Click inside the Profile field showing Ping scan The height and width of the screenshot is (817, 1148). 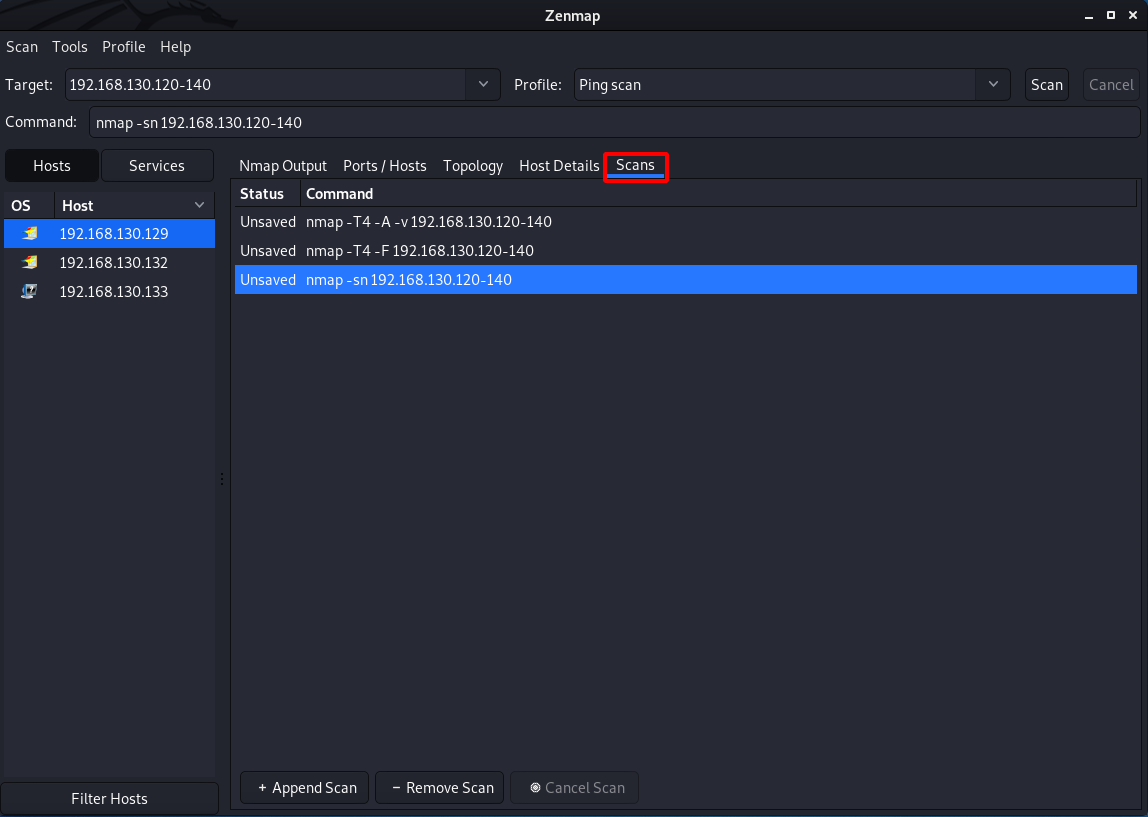tap(775, 84)
